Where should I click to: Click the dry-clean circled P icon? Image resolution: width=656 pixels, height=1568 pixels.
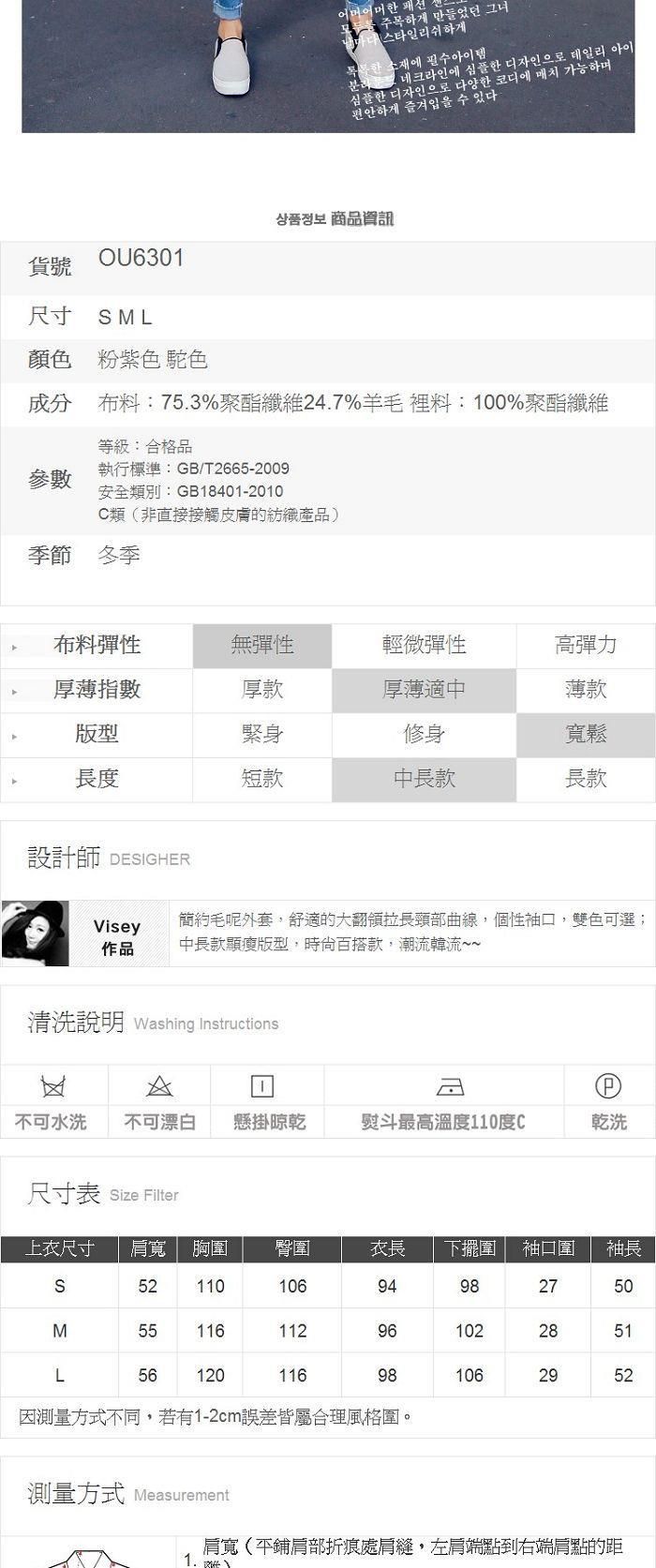pos(608,1085)
